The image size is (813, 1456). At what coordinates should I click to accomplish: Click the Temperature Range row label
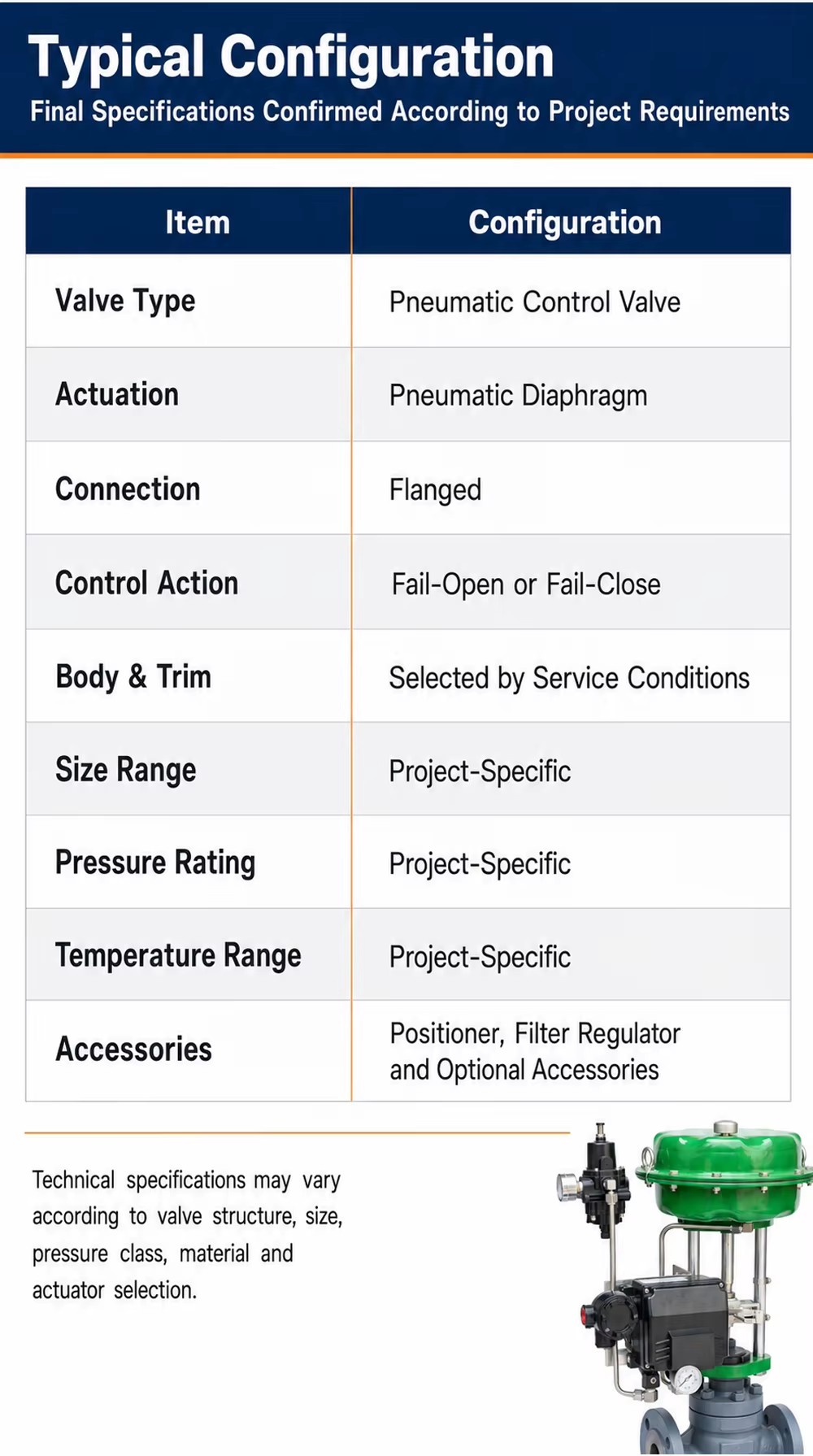pyautogui.click(x=178, y=956)
